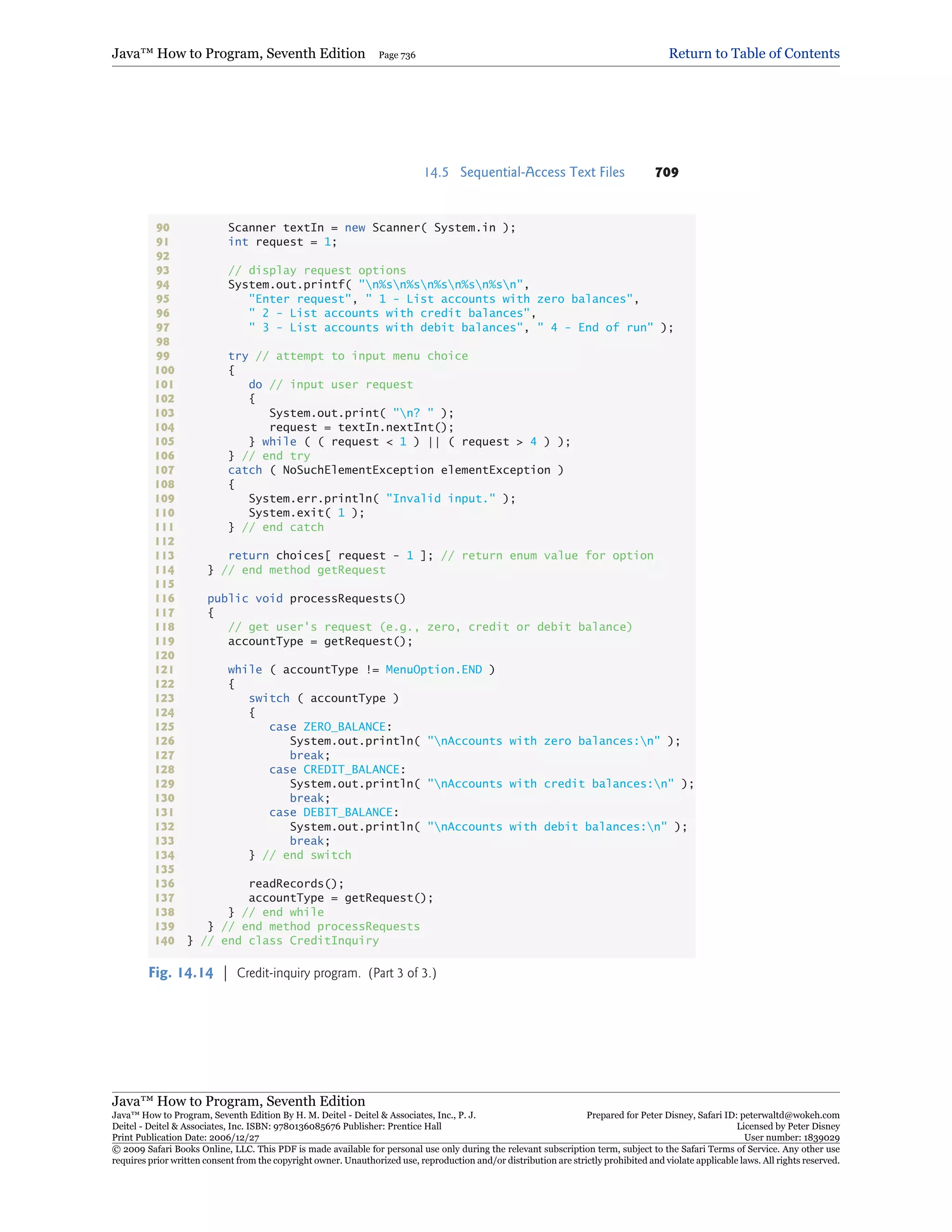Click the 'processRequests()' method declaration
This screenshot has width=952, height=1232.
coord(347,598)
